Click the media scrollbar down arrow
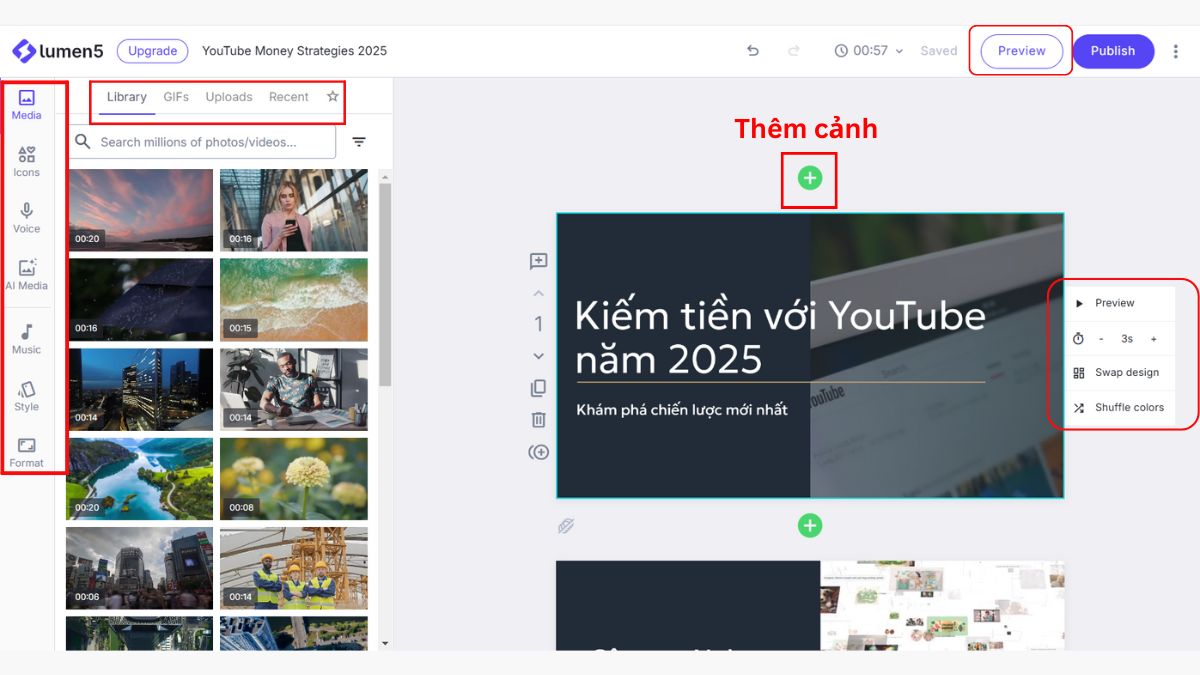 [x=385, y=644]
